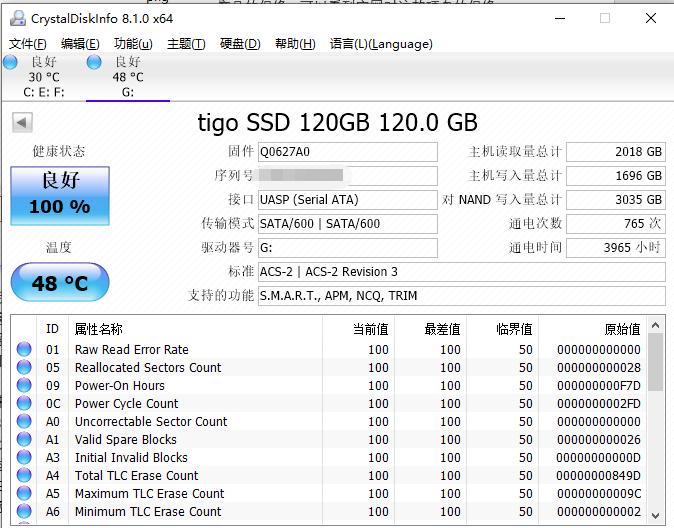The height and width of the screenshot is (528, 674).
Task: Open the 文件(F) menu
Action: tap(28, 44)
